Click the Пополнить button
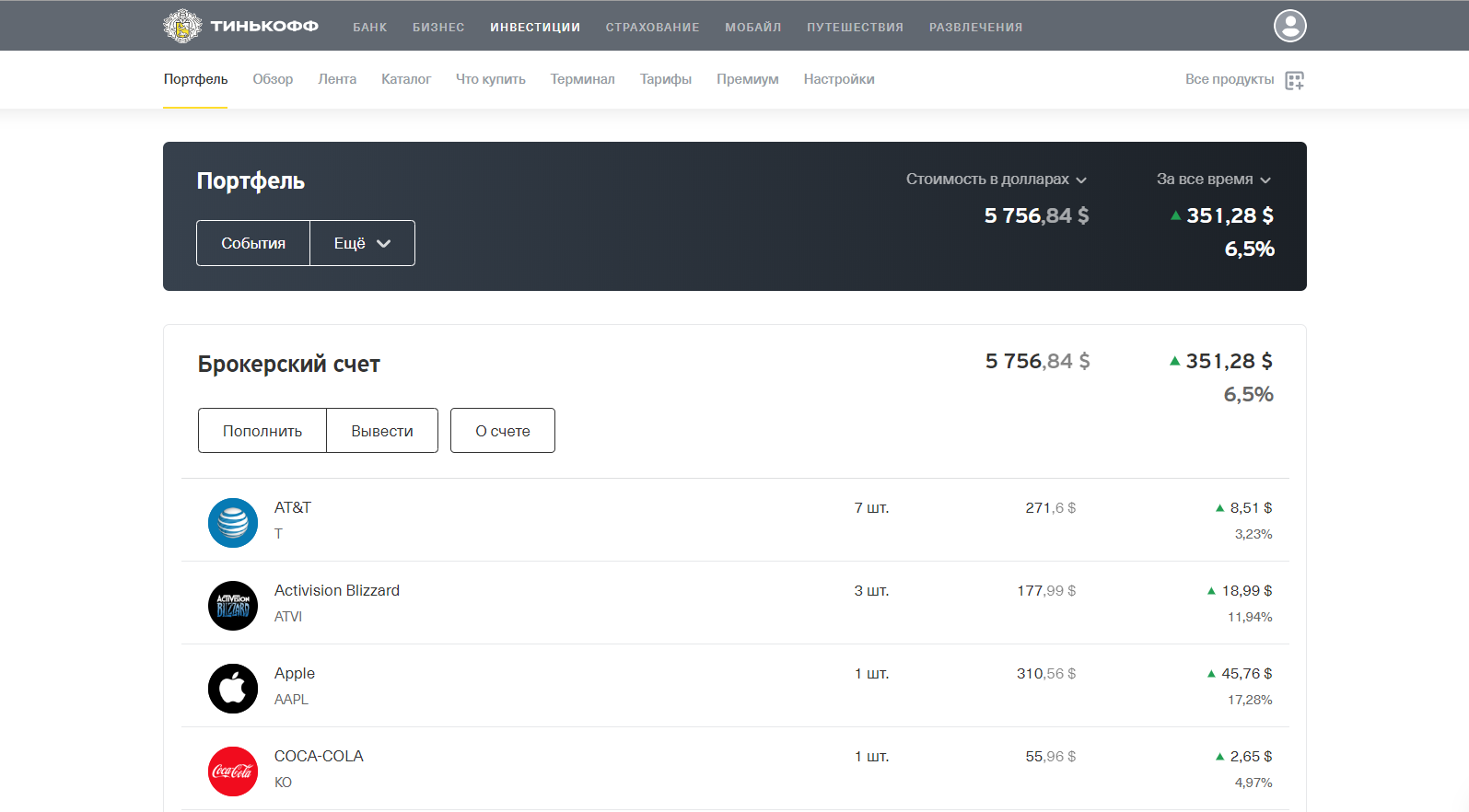 point(262,431)
